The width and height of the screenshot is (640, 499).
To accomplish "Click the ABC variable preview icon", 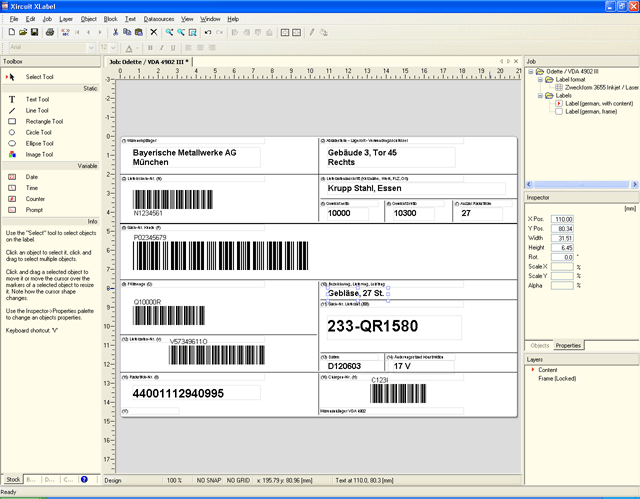I will coord(65,32).
